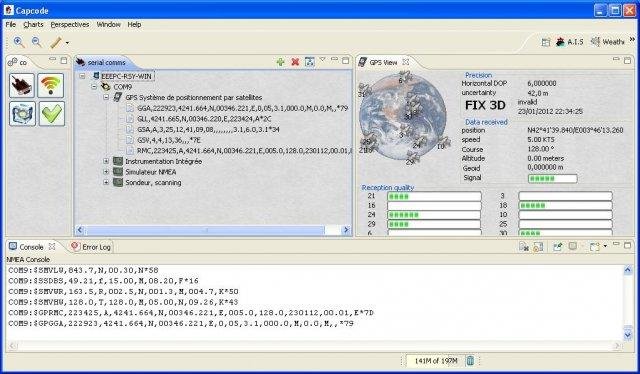The width and height of the screenshot is (640, 374).
Task: Click the serial comms horizontal scrollbar
Action: click(x=205, y=230)
